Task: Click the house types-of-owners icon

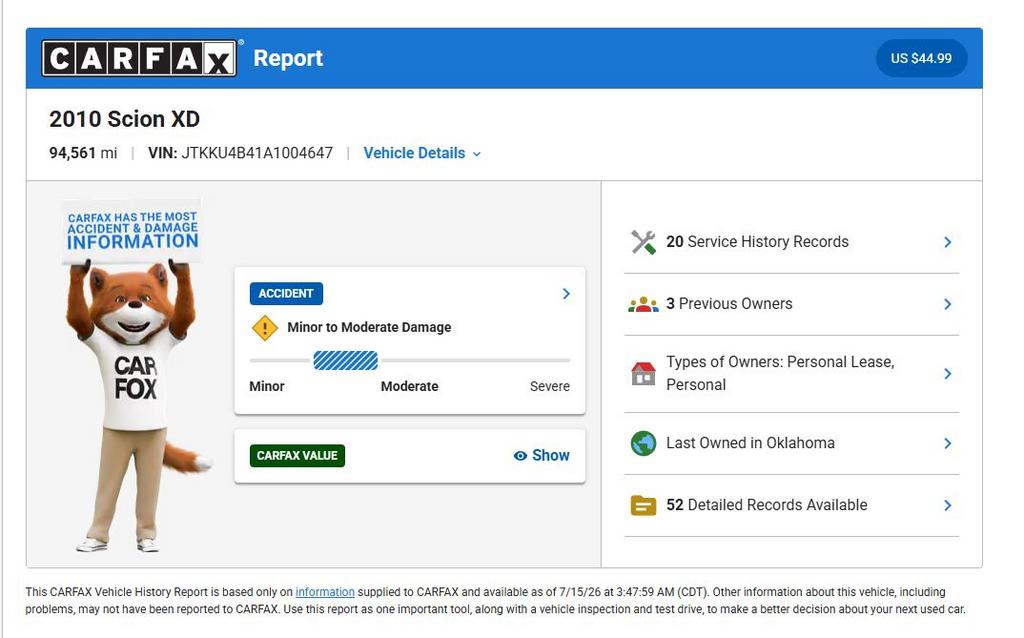Action: (643, 374)
